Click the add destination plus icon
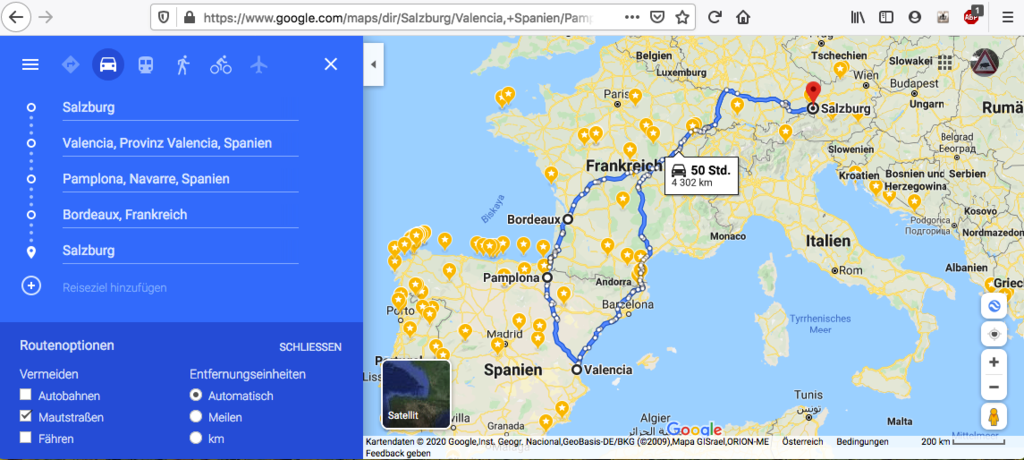 click(31, 286)
